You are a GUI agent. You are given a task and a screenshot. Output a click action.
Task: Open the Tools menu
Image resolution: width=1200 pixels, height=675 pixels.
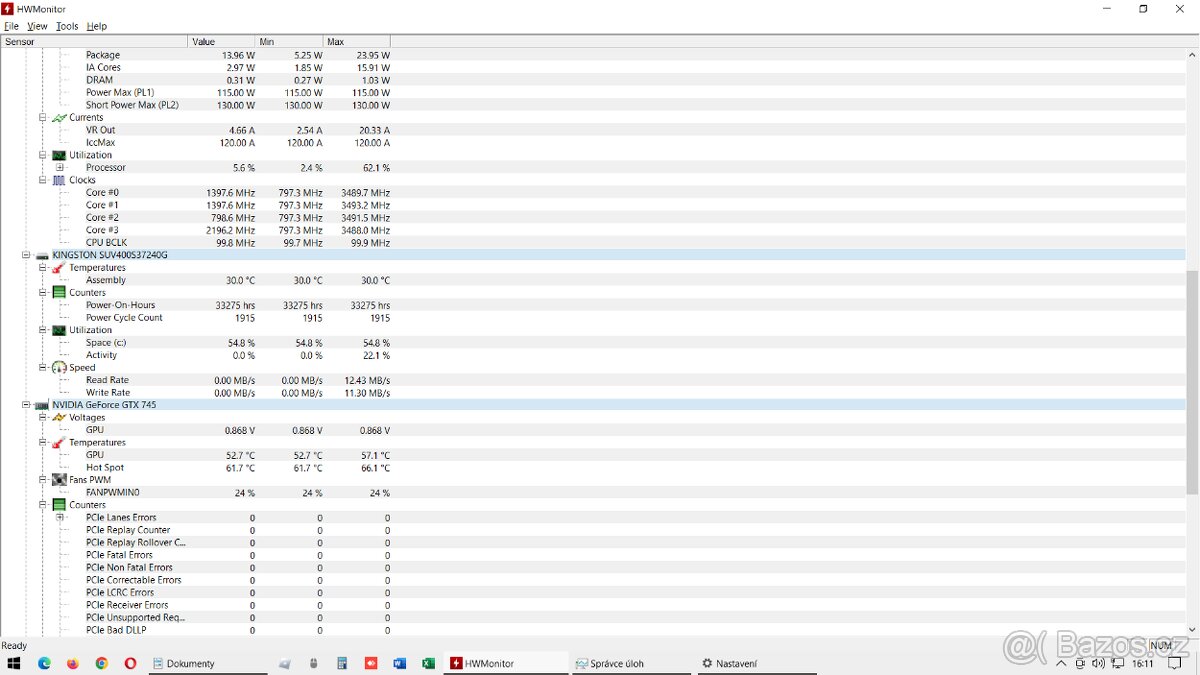click(x=67, y=26)
